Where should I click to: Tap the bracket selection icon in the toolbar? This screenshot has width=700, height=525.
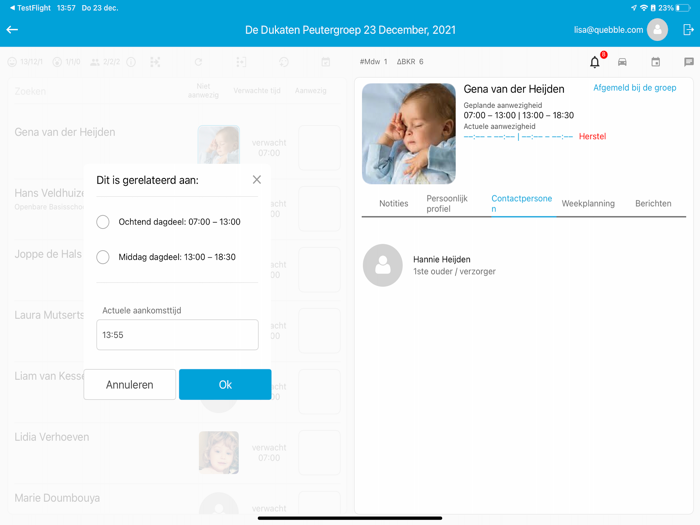pos(241,62)
